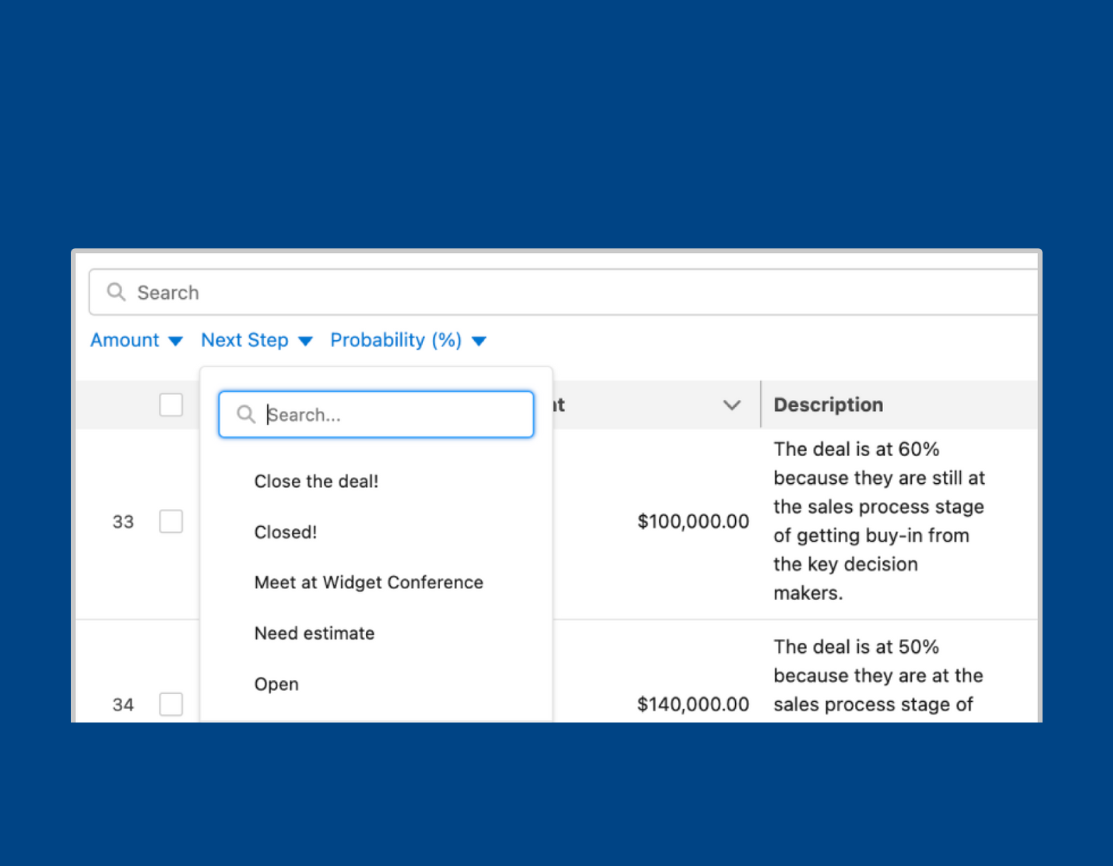Check the checkbox for row 33
This screenshot has height=866, width=1113.
tap(171, 521)
